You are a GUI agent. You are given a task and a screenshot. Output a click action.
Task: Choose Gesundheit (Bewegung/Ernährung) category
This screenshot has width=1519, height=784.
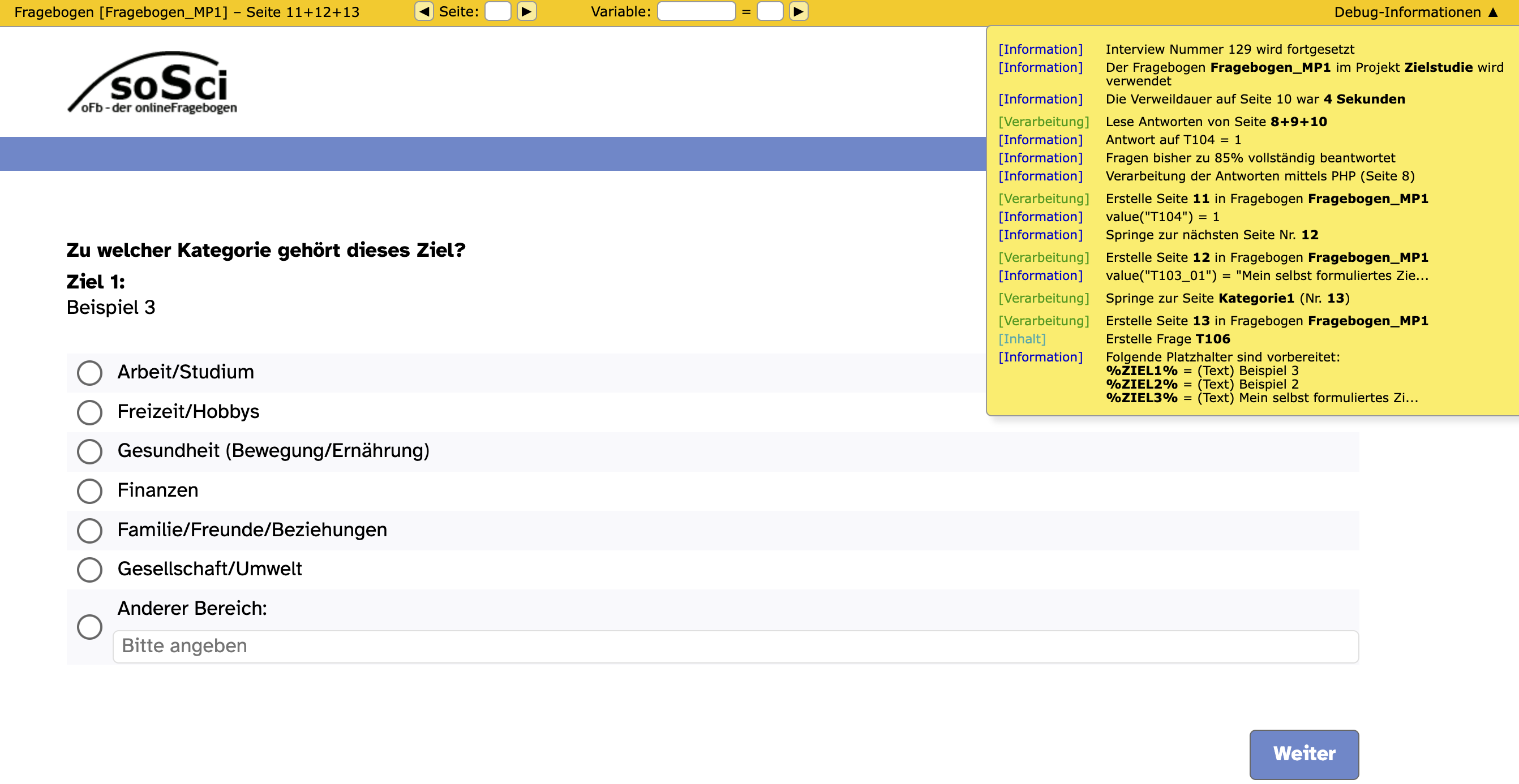pyautogui.click(x=89, y=451)
